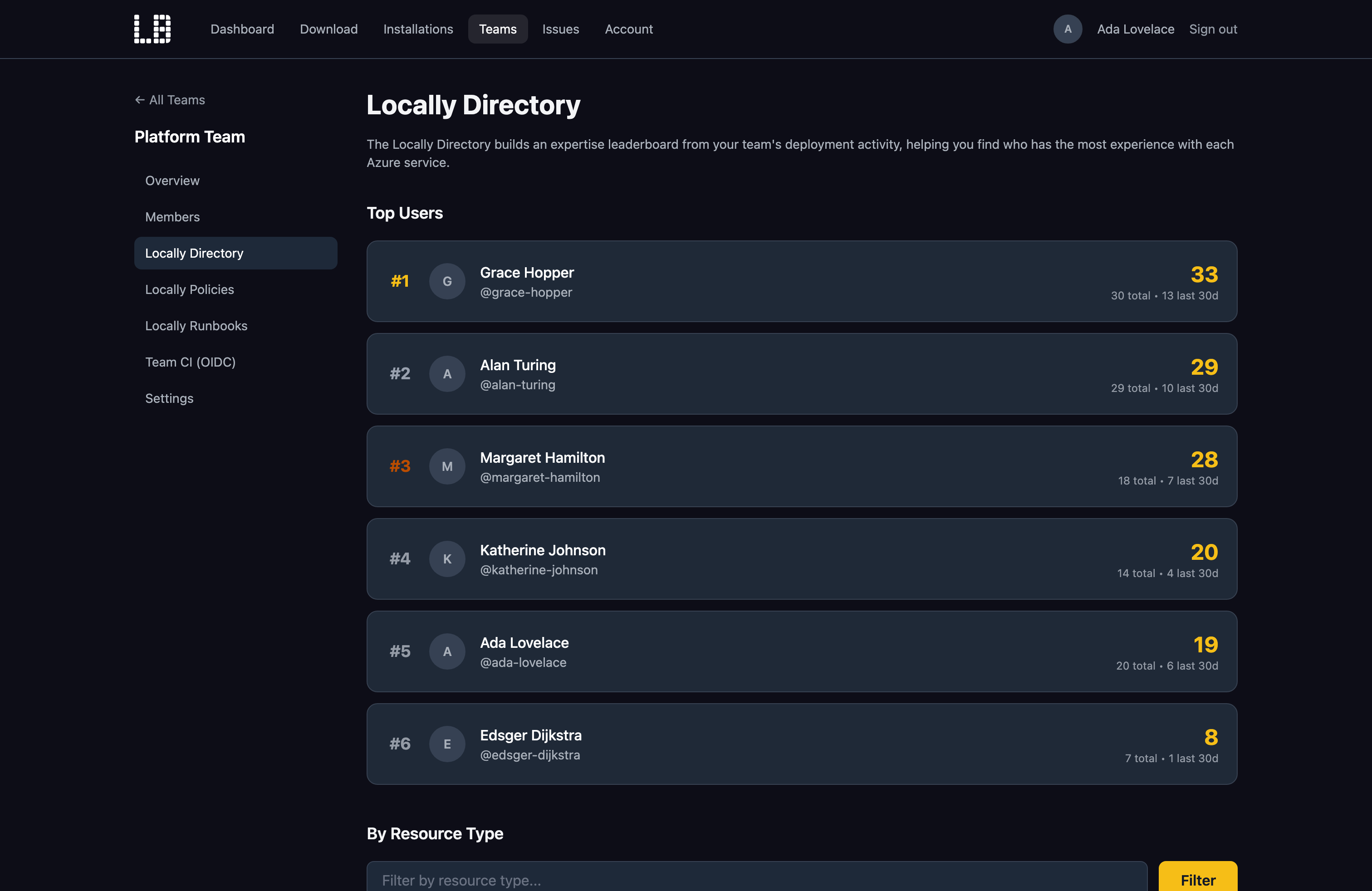Screen dimensions: 1372x891
Task: Click Grace Hopper's avatar circle
Action: tap(447, 281)
